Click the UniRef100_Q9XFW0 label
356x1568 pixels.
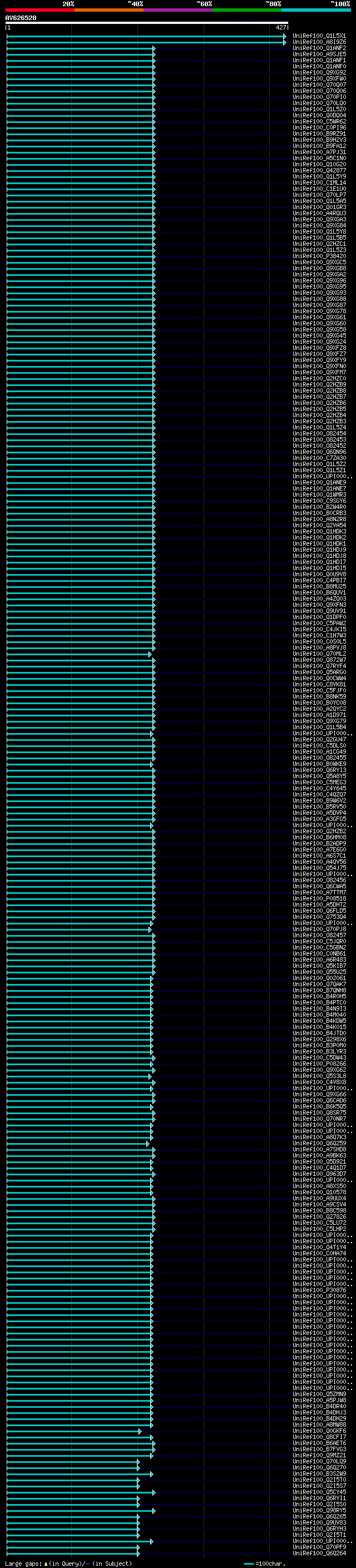319,78
